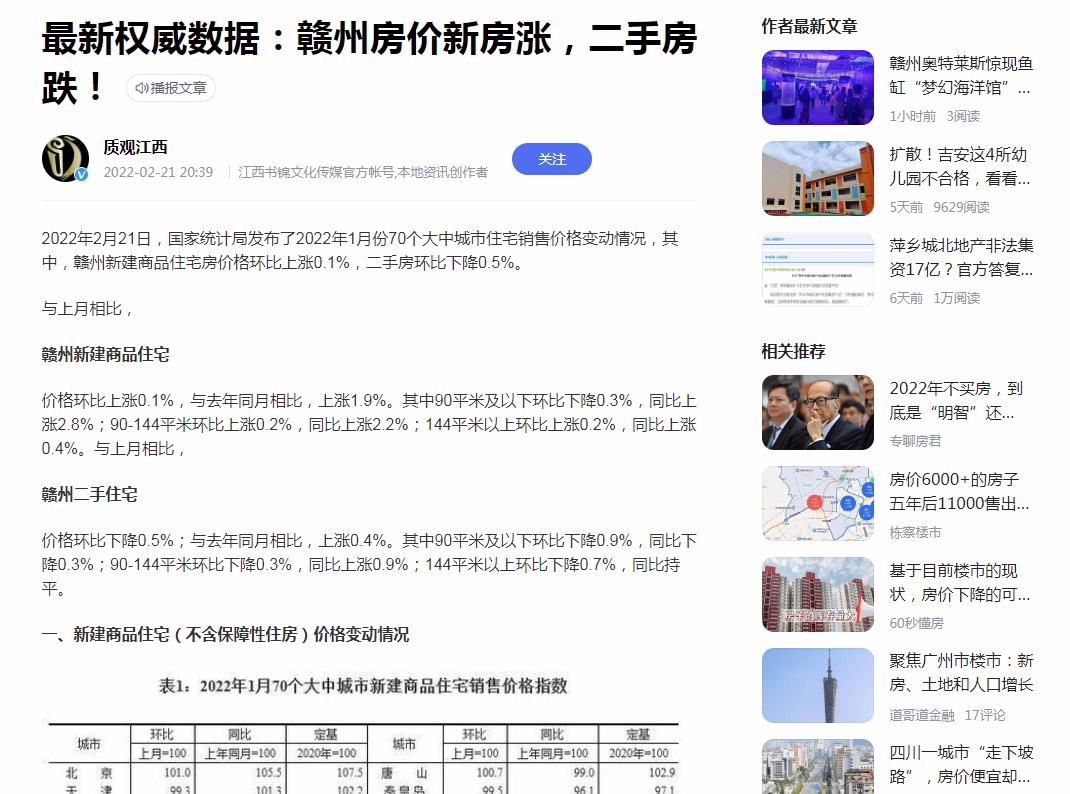This screenshot has width=1070, height=794.
Task: Open thumbnail of the 赣州奥特莱斯 aquarium article
Action: [x=818, y=87]
